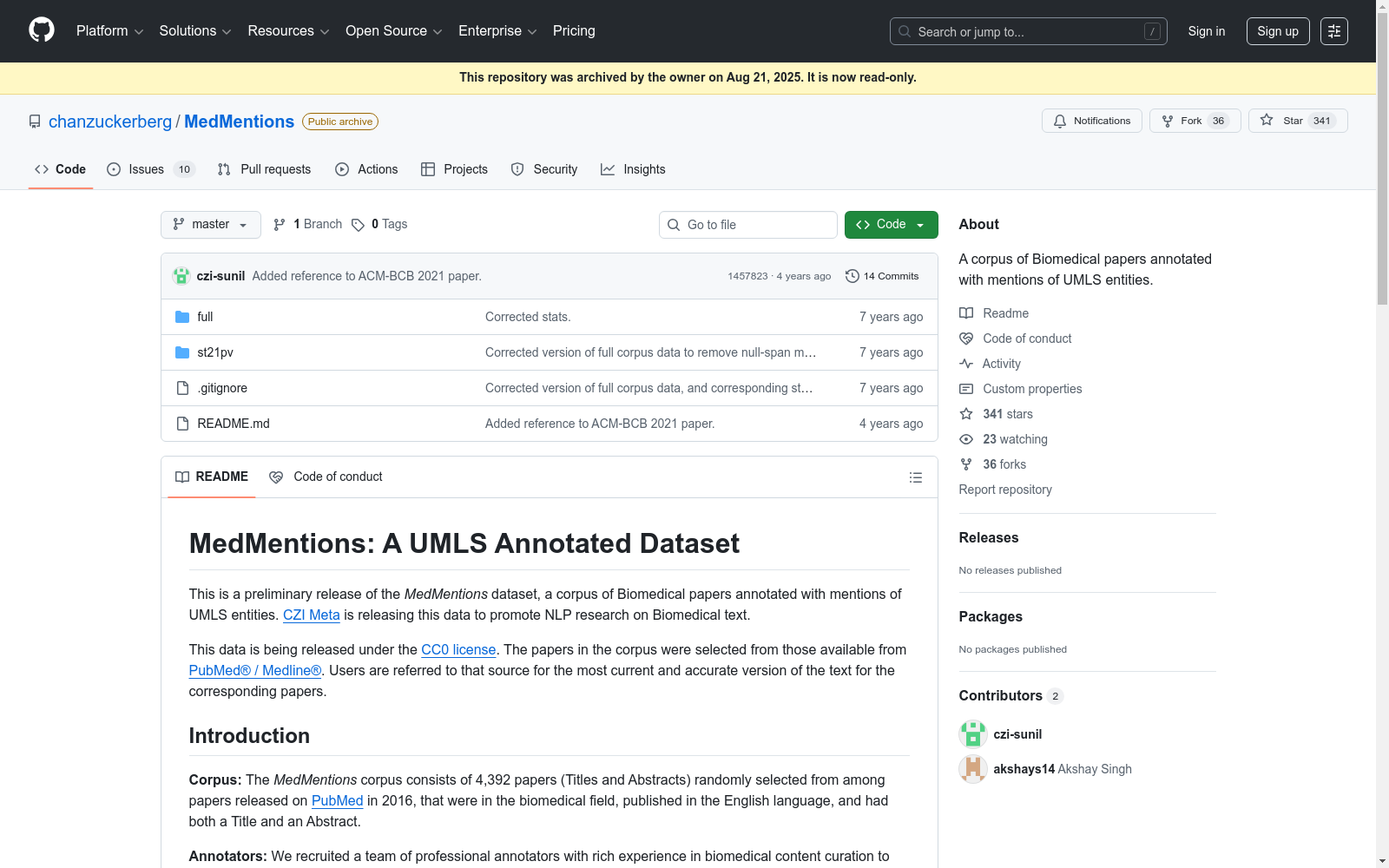Switch to the Pull requests tab
Image resolution: width=1389 pixels, height=868 pixels.
pos(265,169)
